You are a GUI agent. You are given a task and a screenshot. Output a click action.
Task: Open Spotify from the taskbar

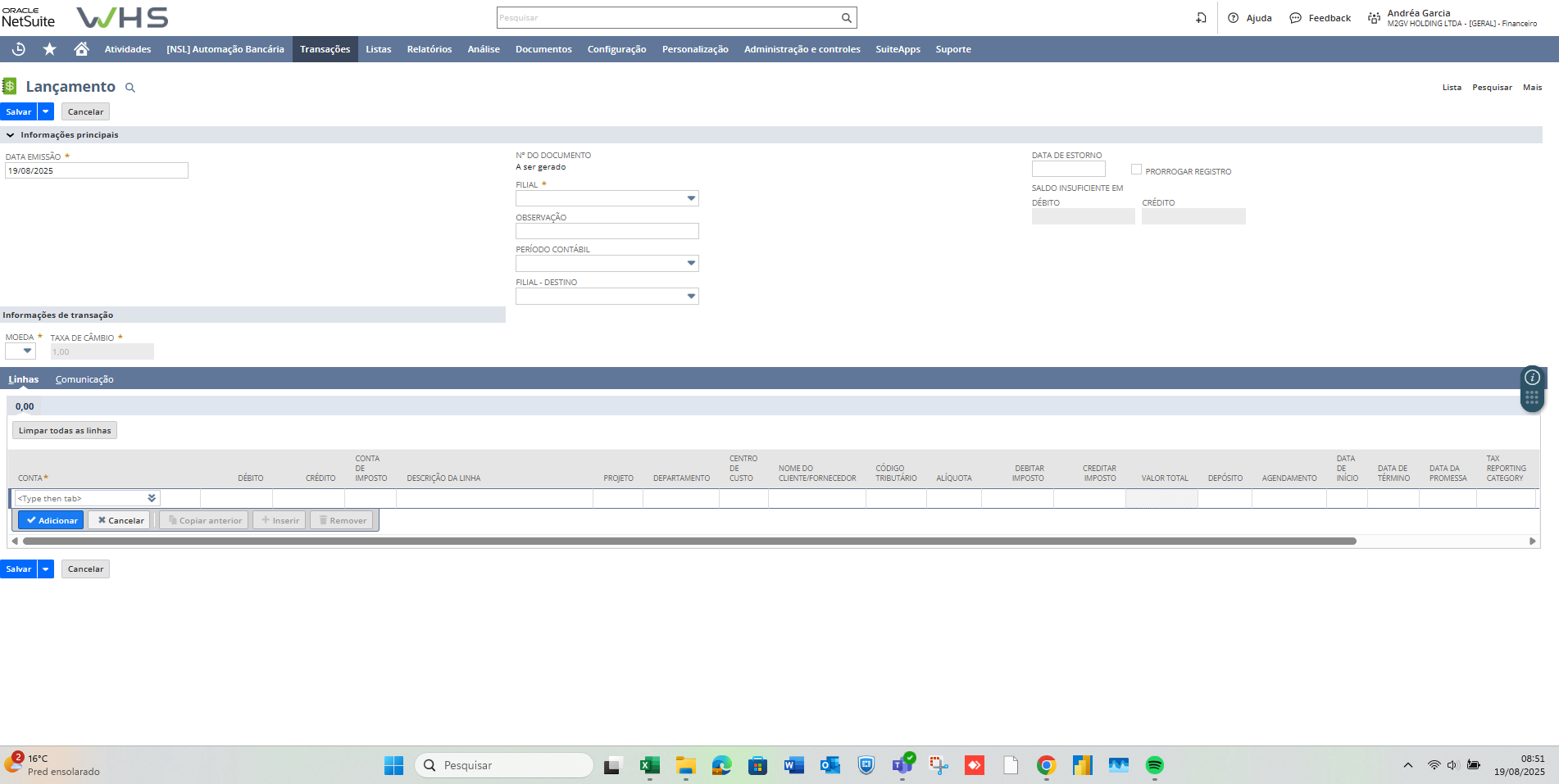(x=1154, y=765)
